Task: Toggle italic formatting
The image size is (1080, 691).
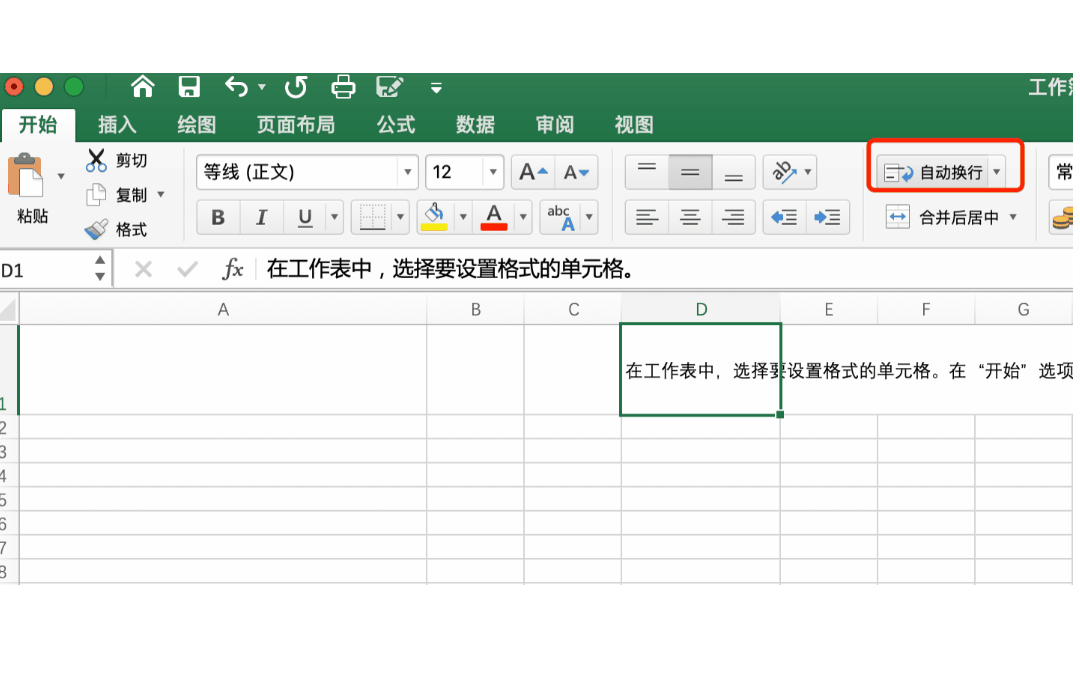Action: [x=261, y=218]
